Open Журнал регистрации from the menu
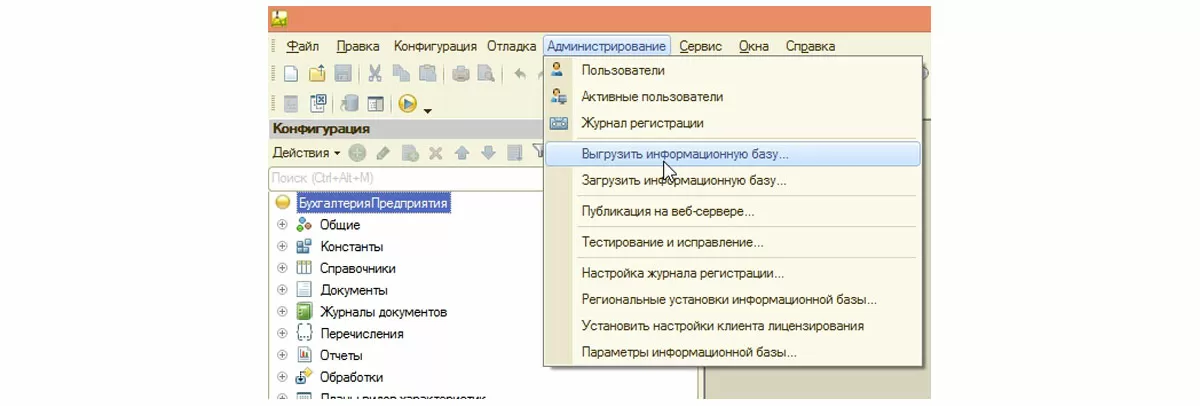The image size is (1200, 406). [x=731, y=123]
